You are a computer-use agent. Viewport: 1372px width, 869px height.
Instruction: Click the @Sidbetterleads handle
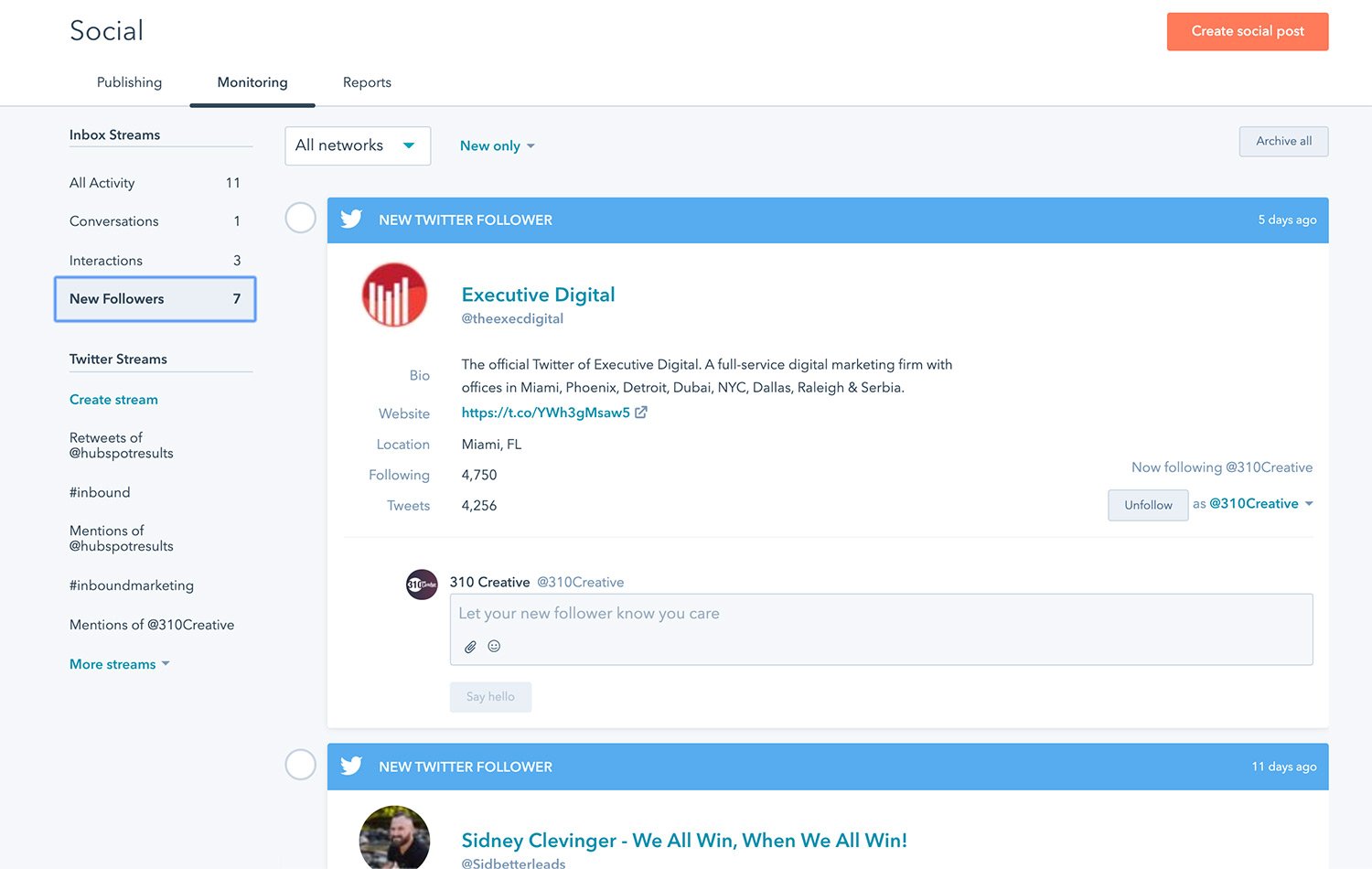pos(513,863)
